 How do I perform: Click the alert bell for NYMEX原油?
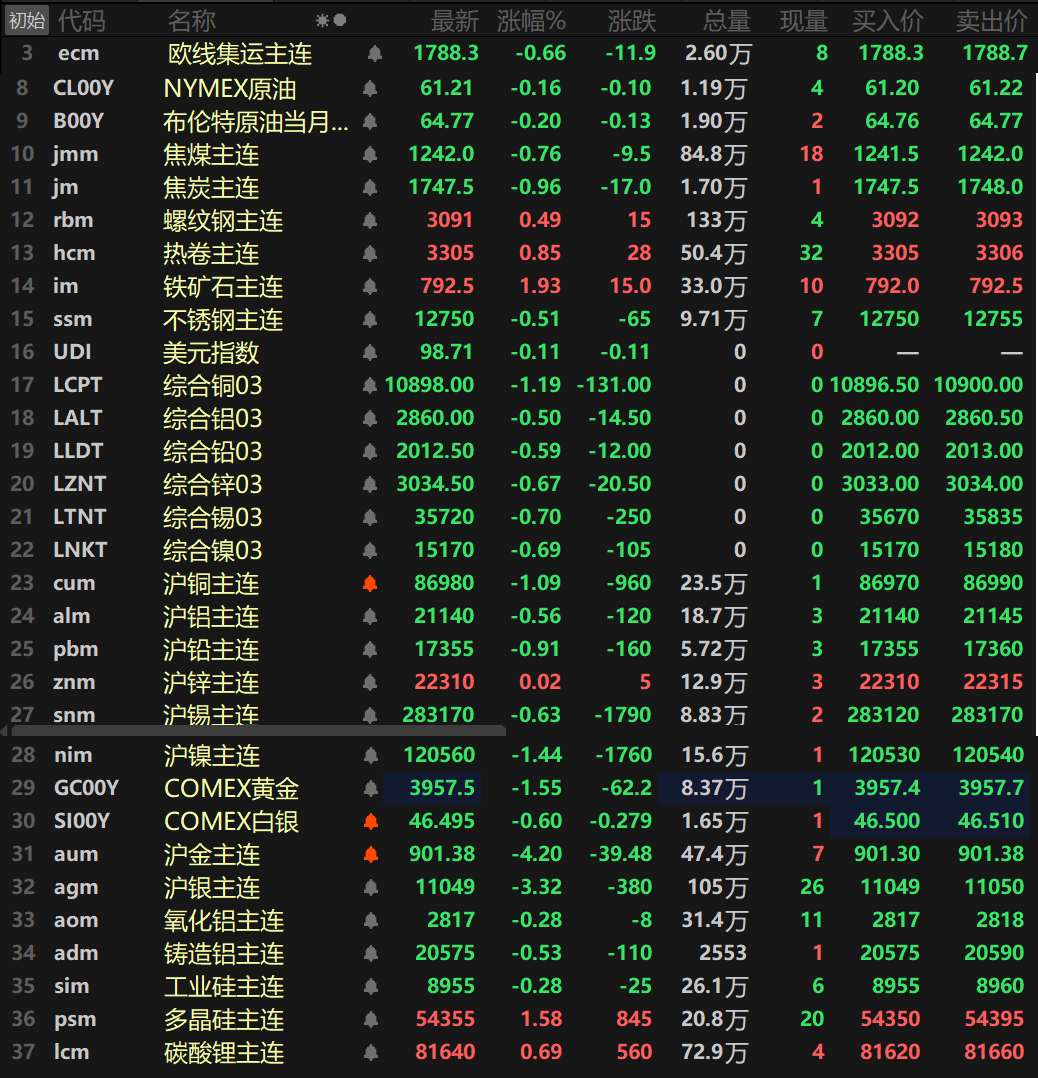coord(370,89)
